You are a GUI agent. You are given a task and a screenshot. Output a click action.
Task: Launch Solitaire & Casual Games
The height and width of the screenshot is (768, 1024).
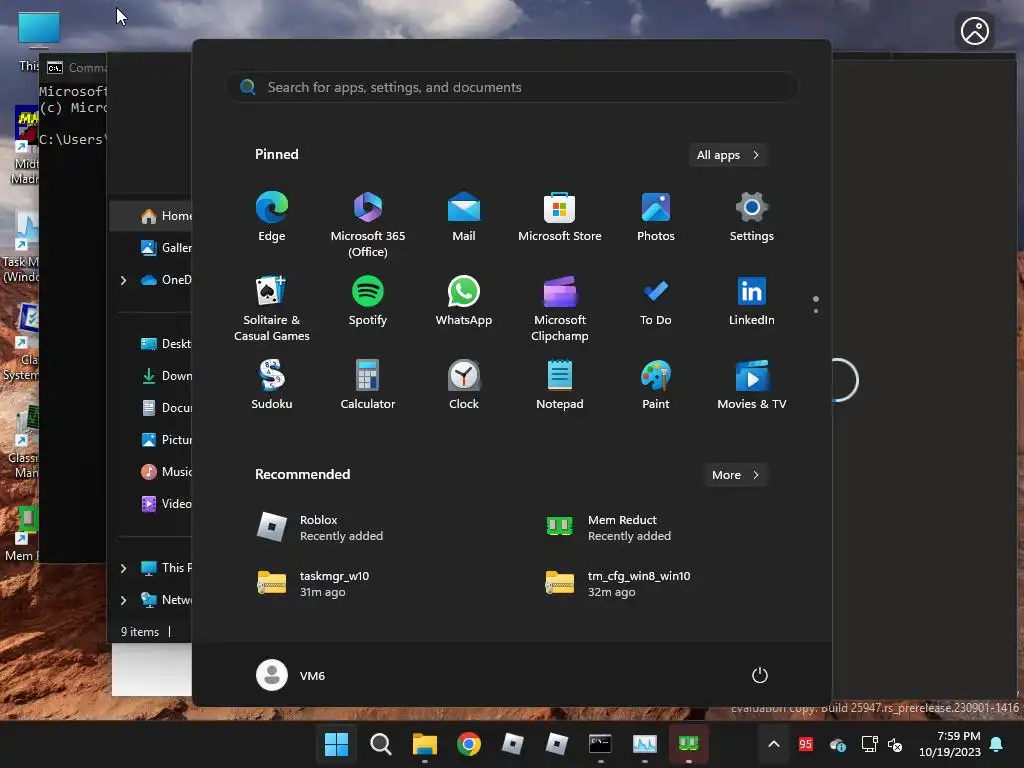[x=272, y=308]
